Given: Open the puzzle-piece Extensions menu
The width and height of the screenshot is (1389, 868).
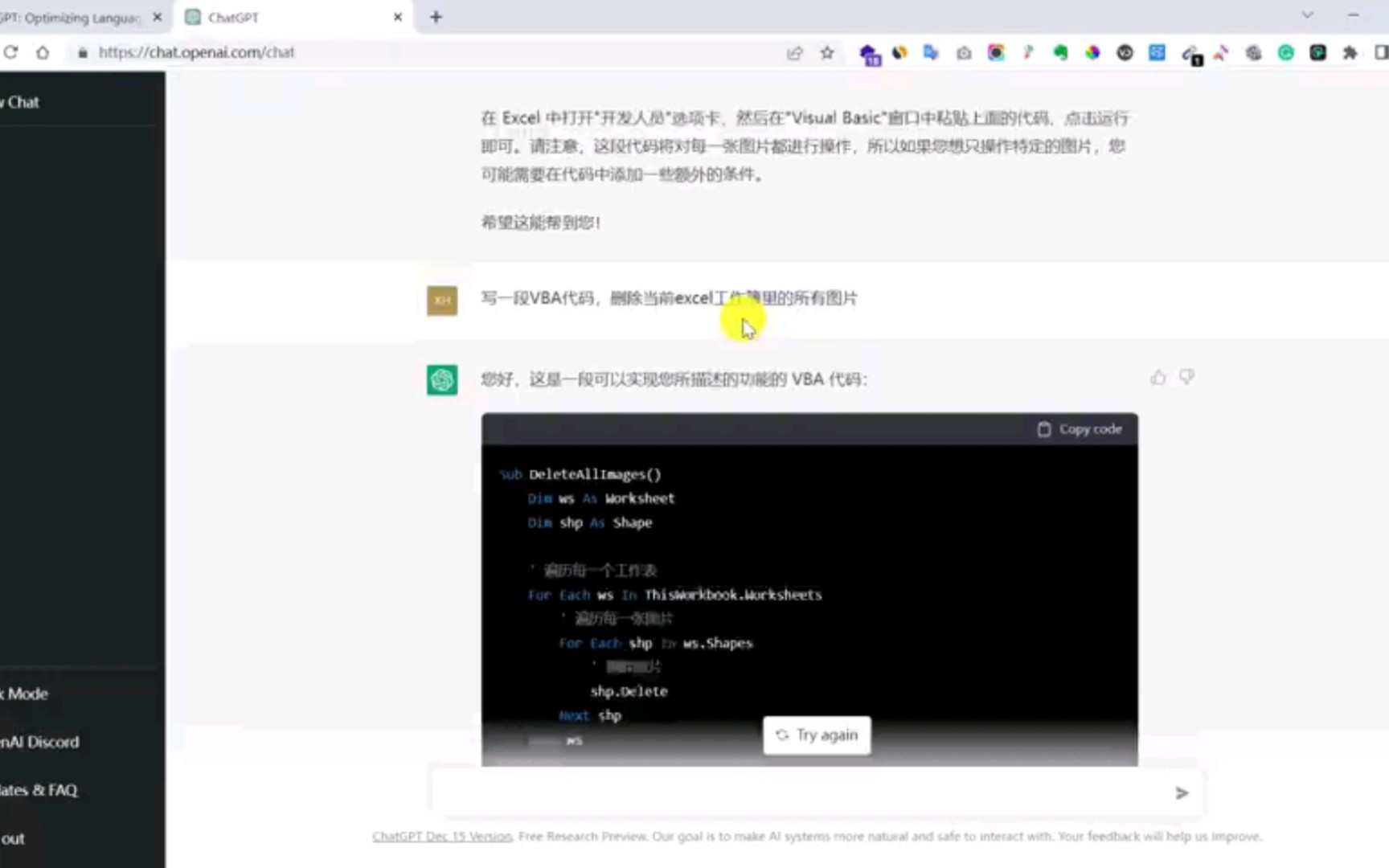Looking at the screenshot, I should pyautogui.click(x=1350, y=53).
